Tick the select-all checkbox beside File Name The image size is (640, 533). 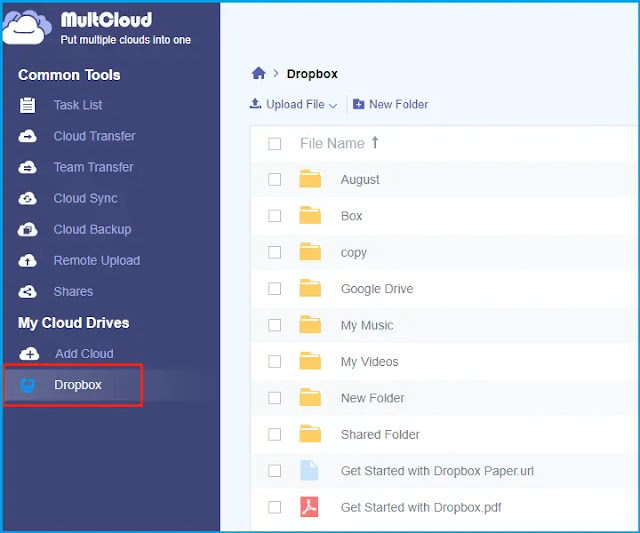[x=274, y=144]
